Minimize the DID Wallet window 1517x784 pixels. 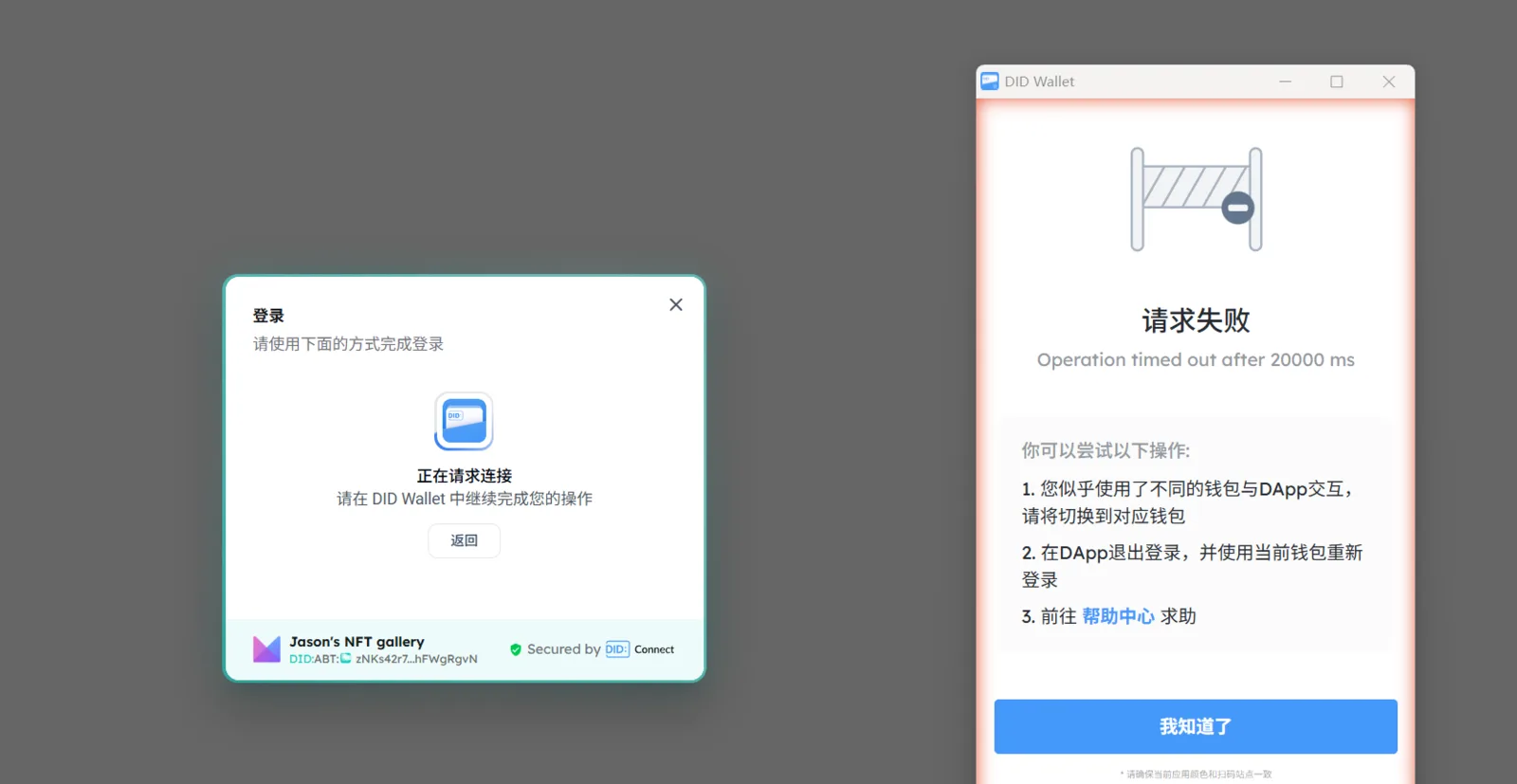[x=1286, y=82]
